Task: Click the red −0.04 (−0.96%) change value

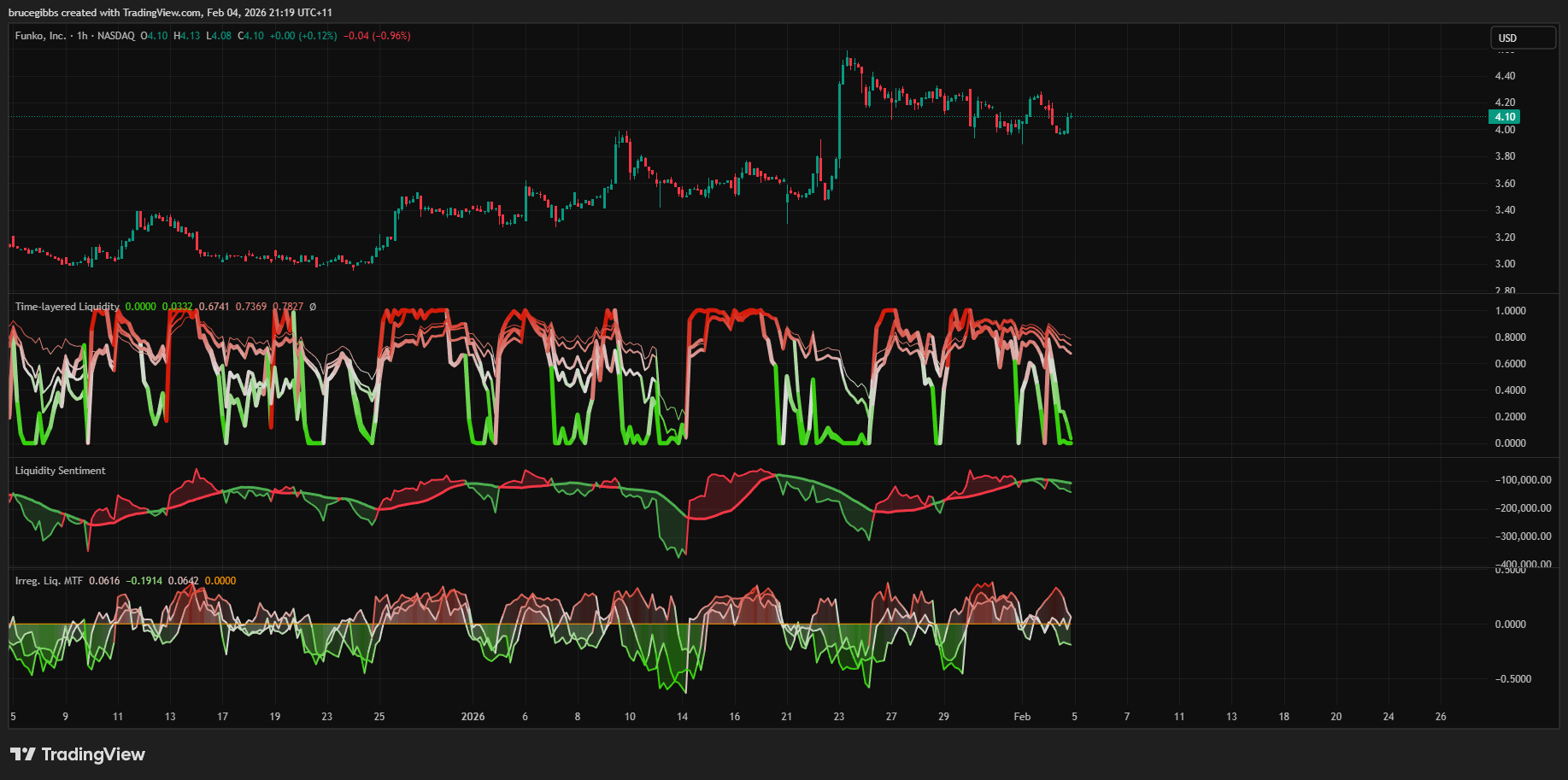Action: (377, 36)
